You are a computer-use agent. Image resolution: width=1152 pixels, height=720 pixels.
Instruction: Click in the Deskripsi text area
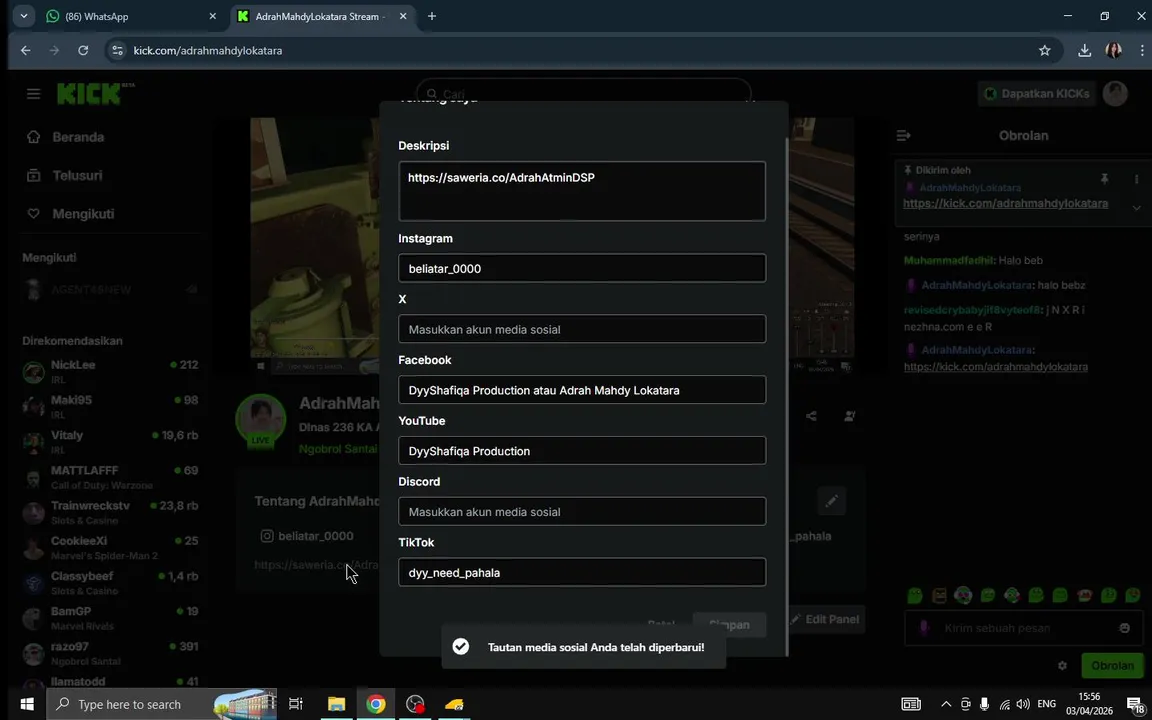[582, 191]
